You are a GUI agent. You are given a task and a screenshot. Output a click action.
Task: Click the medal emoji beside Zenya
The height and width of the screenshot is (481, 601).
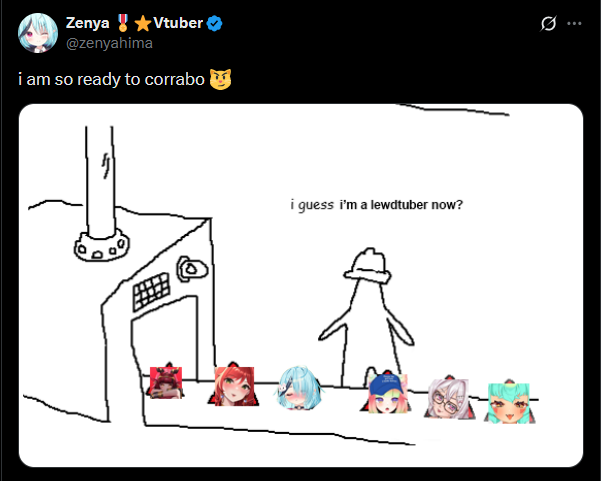(123, 23)
